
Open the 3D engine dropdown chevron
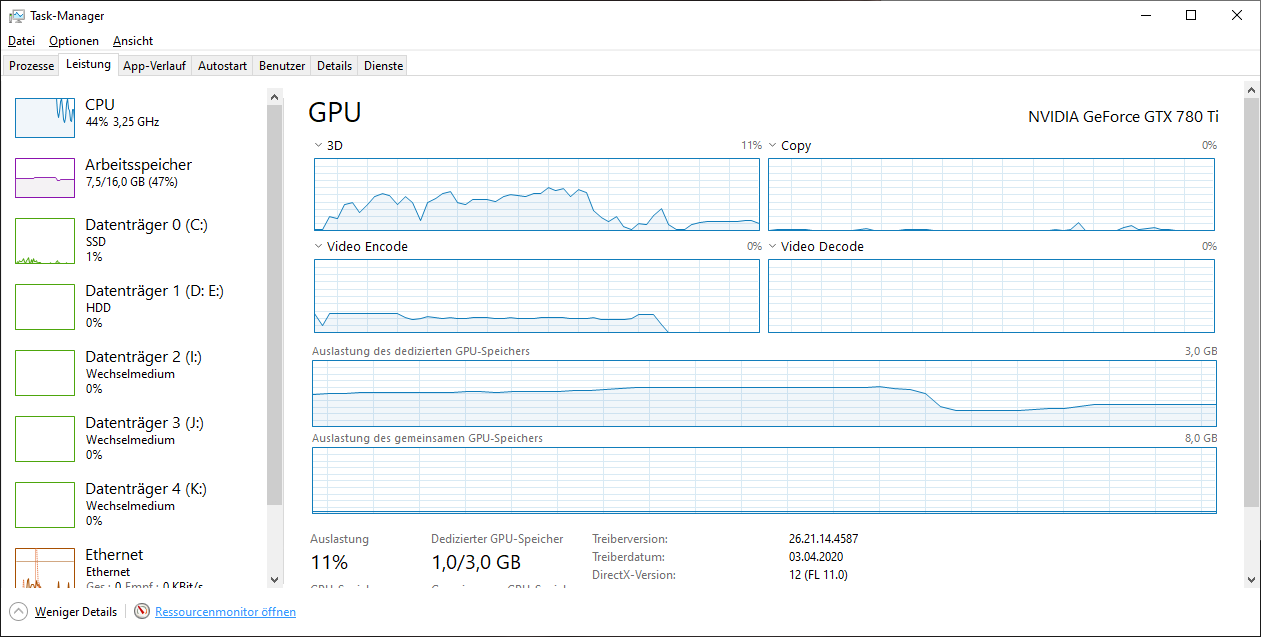pos(318,146)
